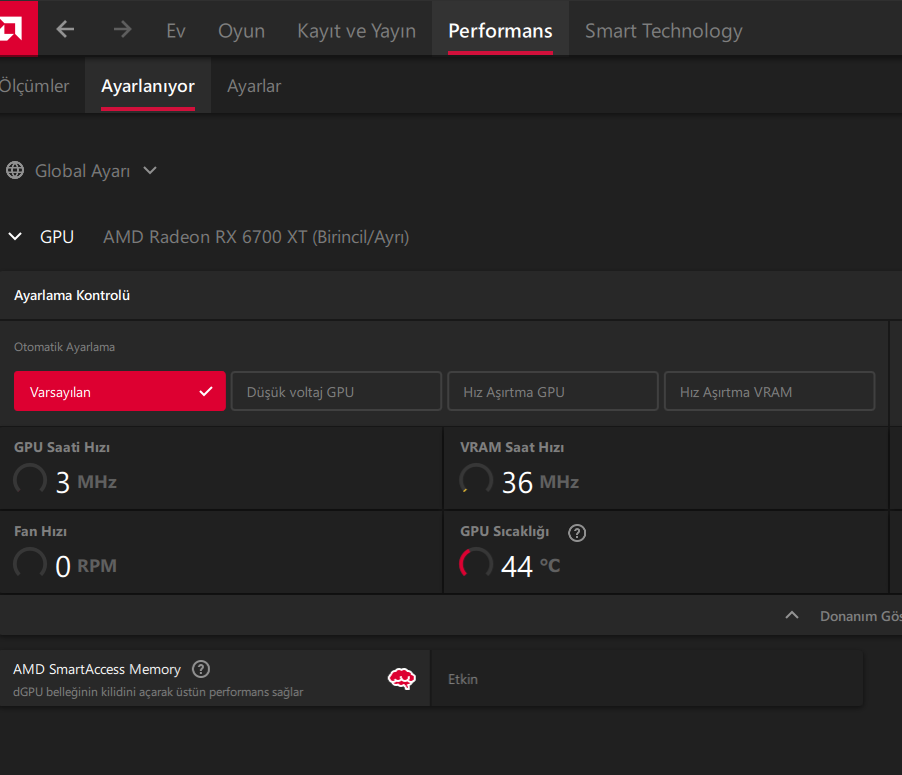
Task: Open Kayıt ve Yayın tab
Action: tap(356, 30)
